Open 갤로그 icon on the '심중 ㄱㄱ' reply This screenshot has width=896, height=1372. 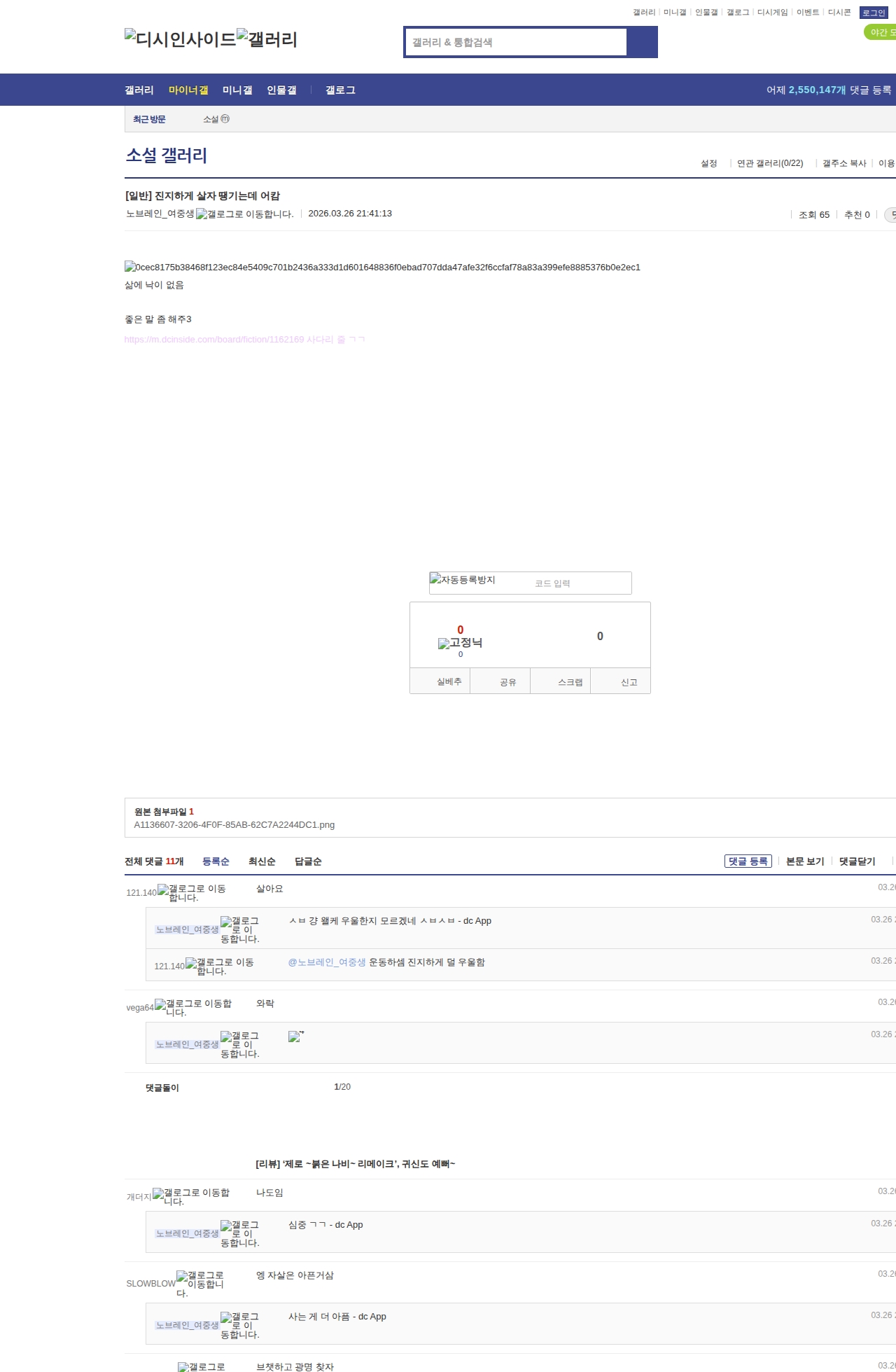(x=240, y=1233)
